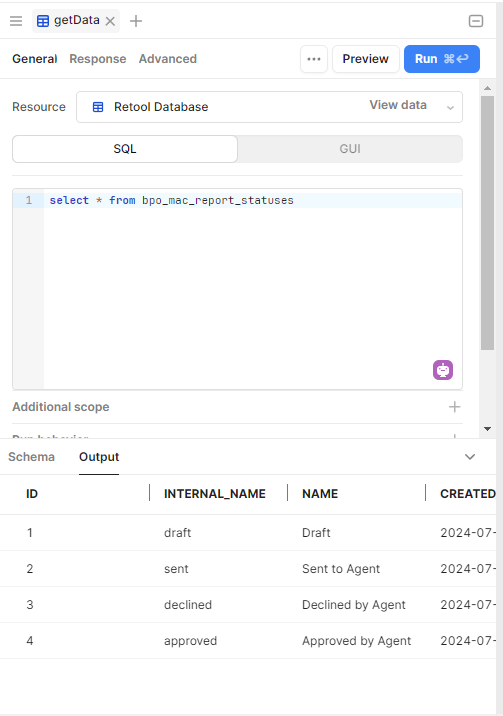Screen dimensions: 503x716
Task: Click table name bpo_mac_report_statuses in query
Action: click(218, 200)
